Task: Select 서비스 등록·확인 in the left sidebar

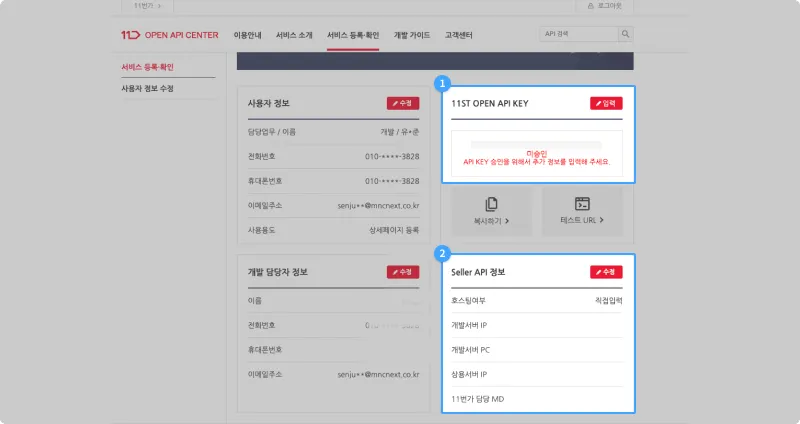Action: pyautogui.click(x=147, y=67)
